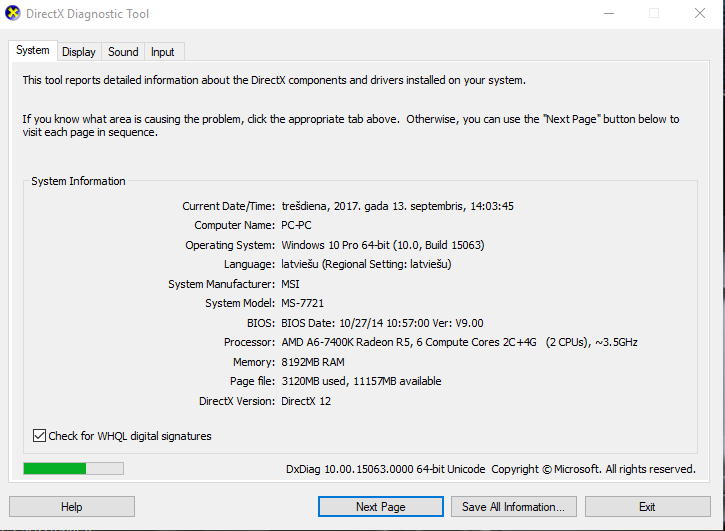Image resolution: width=725 pixels, height=531 pixels.
Task: Click the Help button
Action: (x=72, y=506)
